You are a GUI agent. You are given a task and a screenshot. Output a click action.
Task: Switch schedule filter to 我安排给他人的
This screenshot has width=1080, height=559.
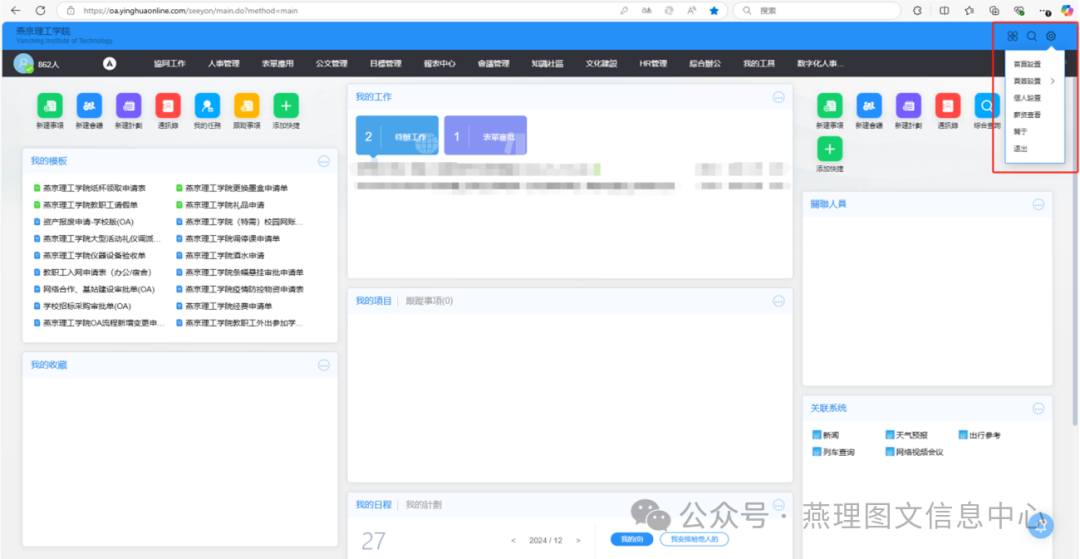click(693, 539)
